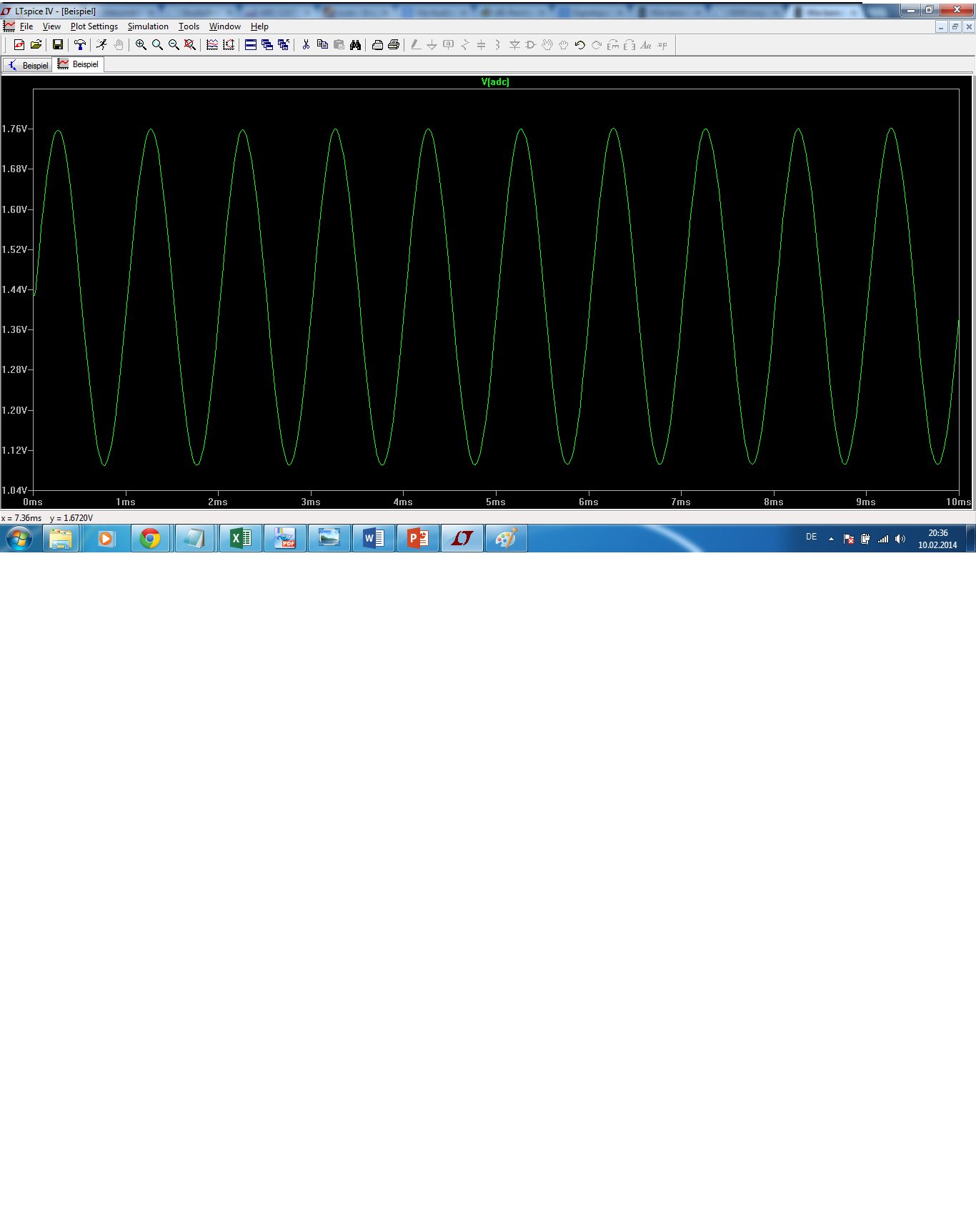Click the Paste toolbar icon
Viewport: 976px width, 1232px height.
point(339,44)
